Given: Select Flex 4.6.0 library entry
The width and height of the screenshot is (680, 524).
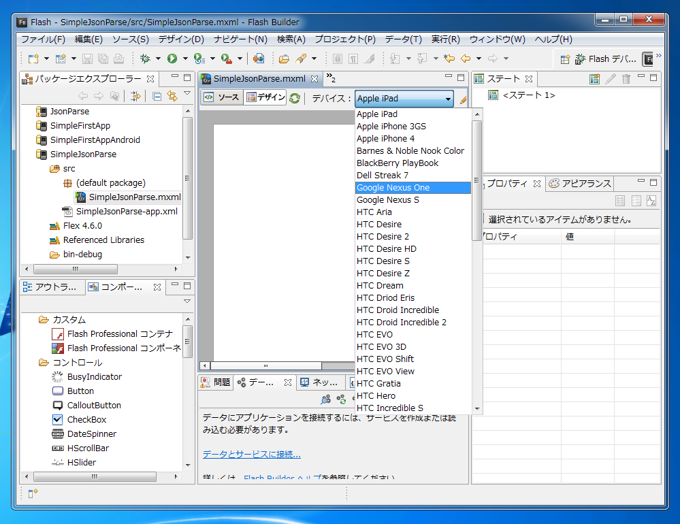Looking at the screenshot, I should click(76, 226).
